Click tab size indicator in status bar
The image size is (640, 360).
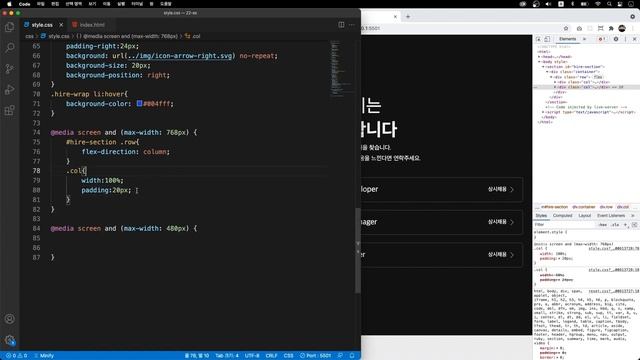[x=227, y=356]
